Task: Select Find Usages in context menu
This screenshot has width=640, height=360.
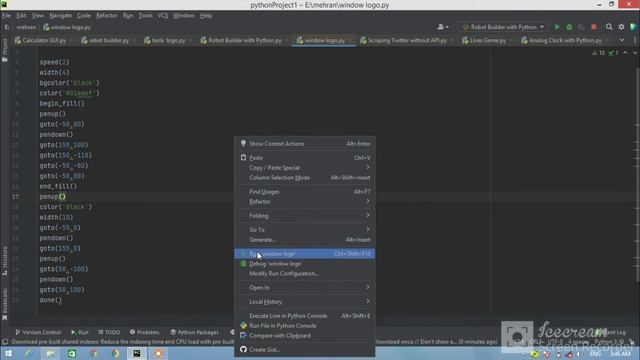Action: coord(304,191)
